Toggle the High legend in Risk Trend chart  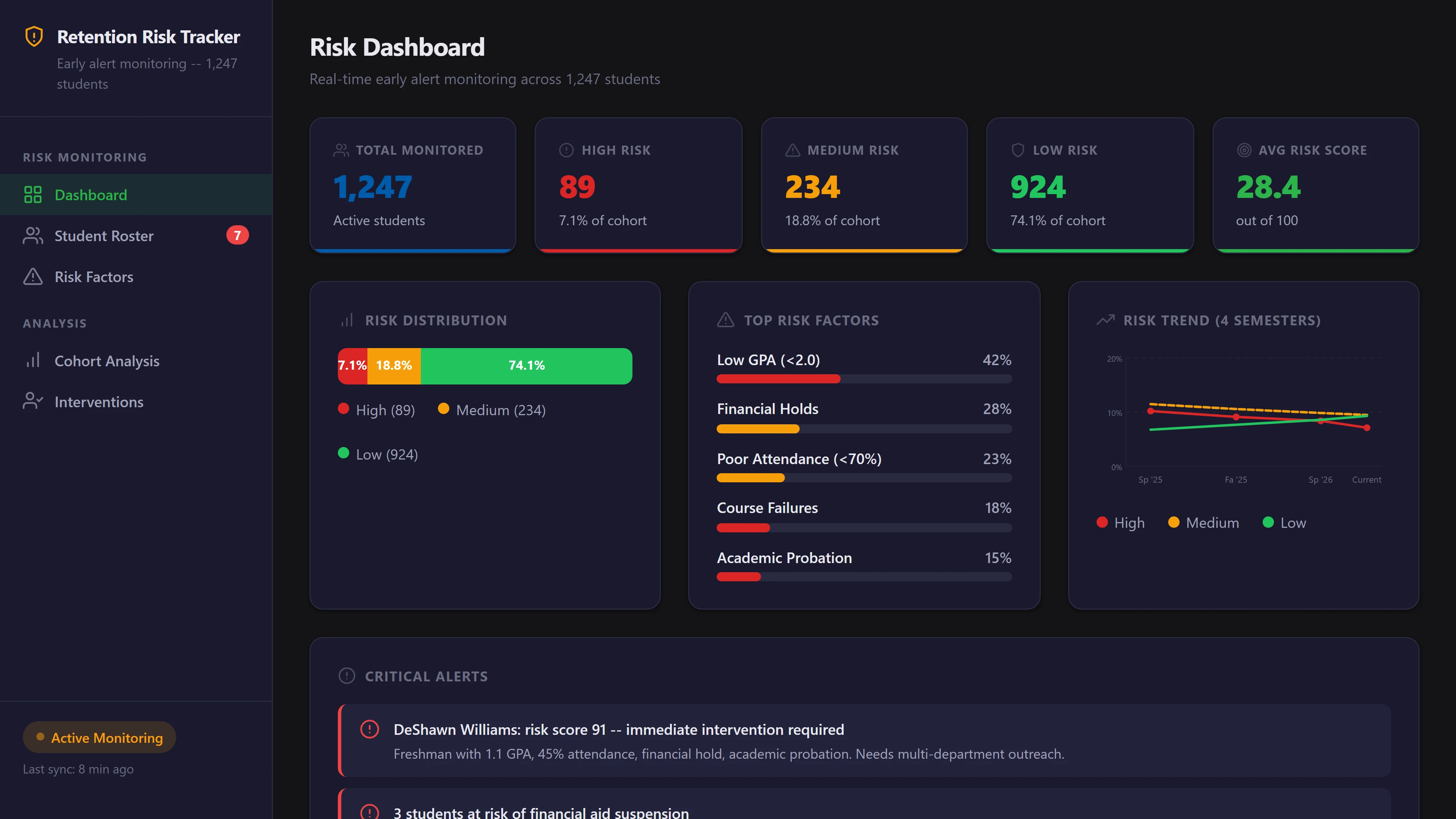[1122, 522]
